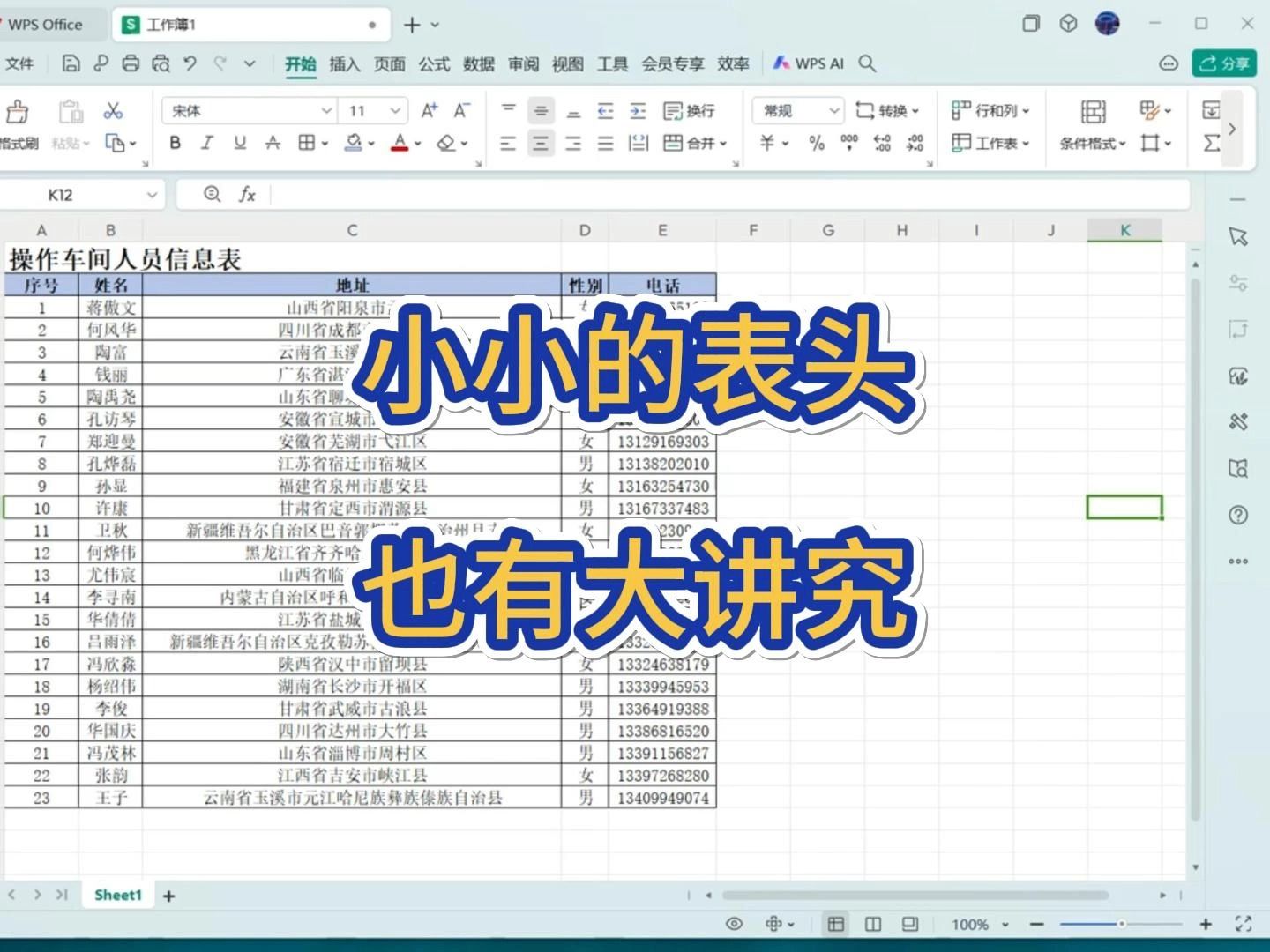Click the formula bar input
This screenshot has height=952, width=1270.
[729, 194]
